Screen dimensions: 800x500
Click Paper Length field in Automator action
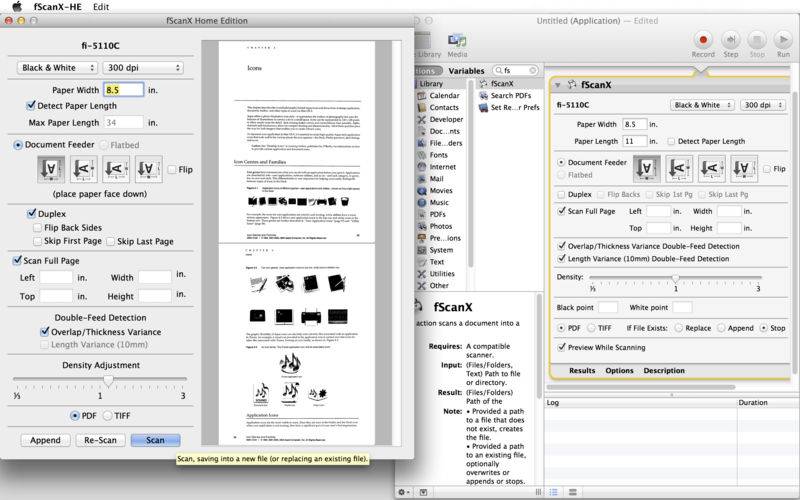(x=635, y=141)
